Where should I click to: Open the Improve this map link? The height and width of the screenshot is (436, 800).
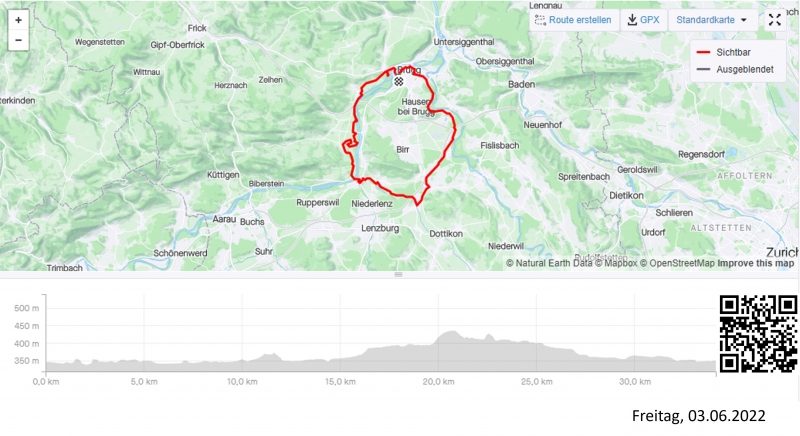pyautogui.click(x=756, y=263)
